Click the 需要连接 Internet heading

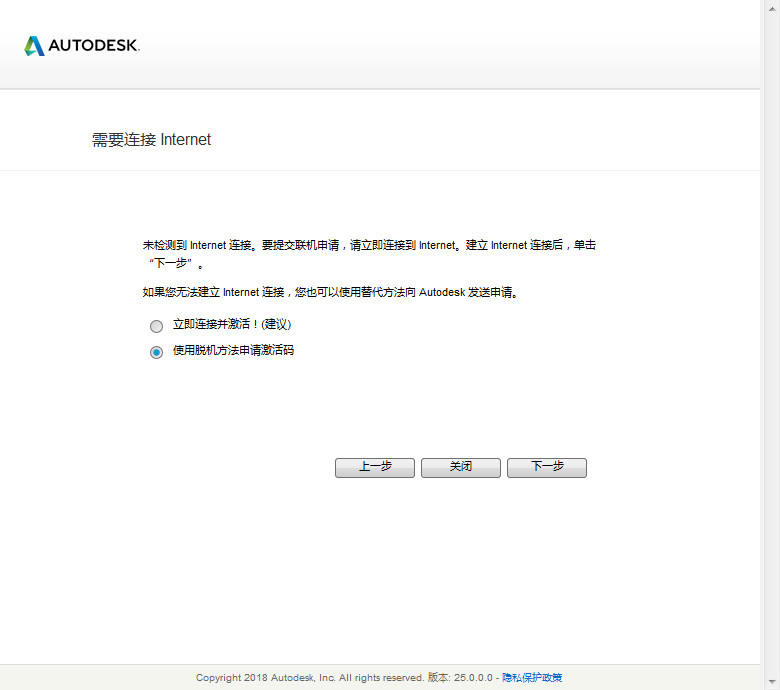click(151, 140)
